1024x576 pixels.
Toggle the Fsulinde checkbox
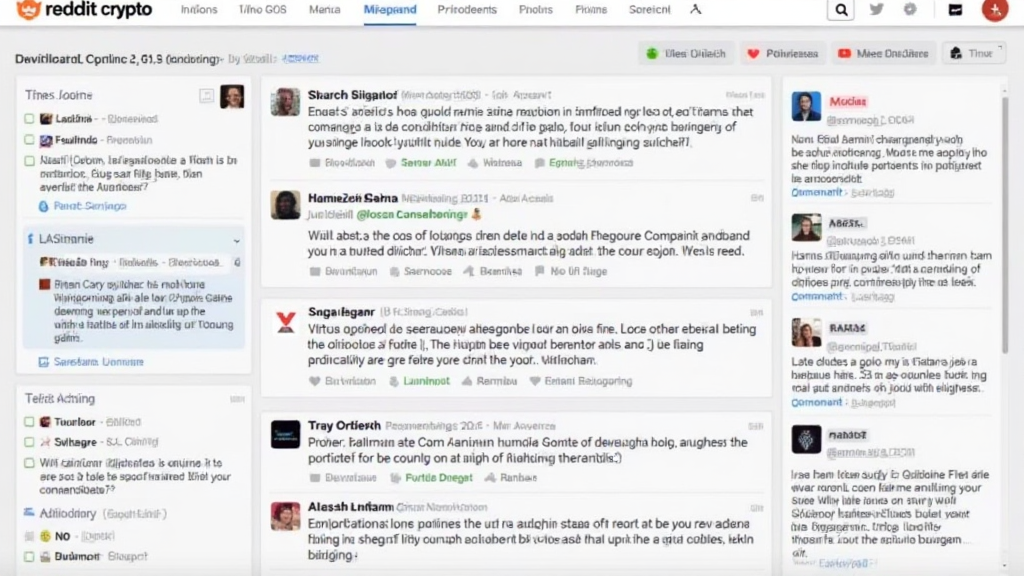[x=30, y=140]
